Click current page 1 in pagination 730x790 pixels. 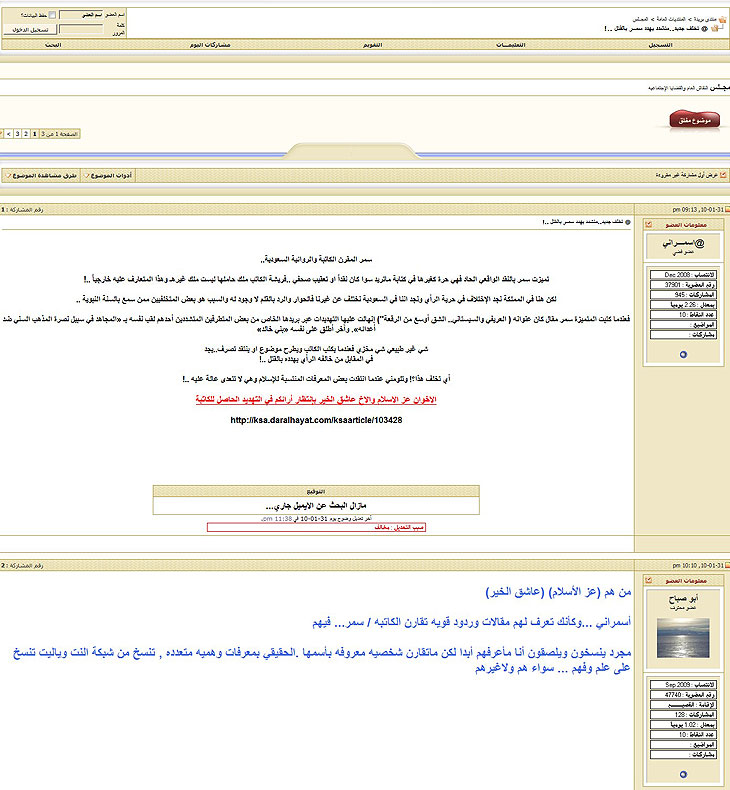click(x=34, y=134)
